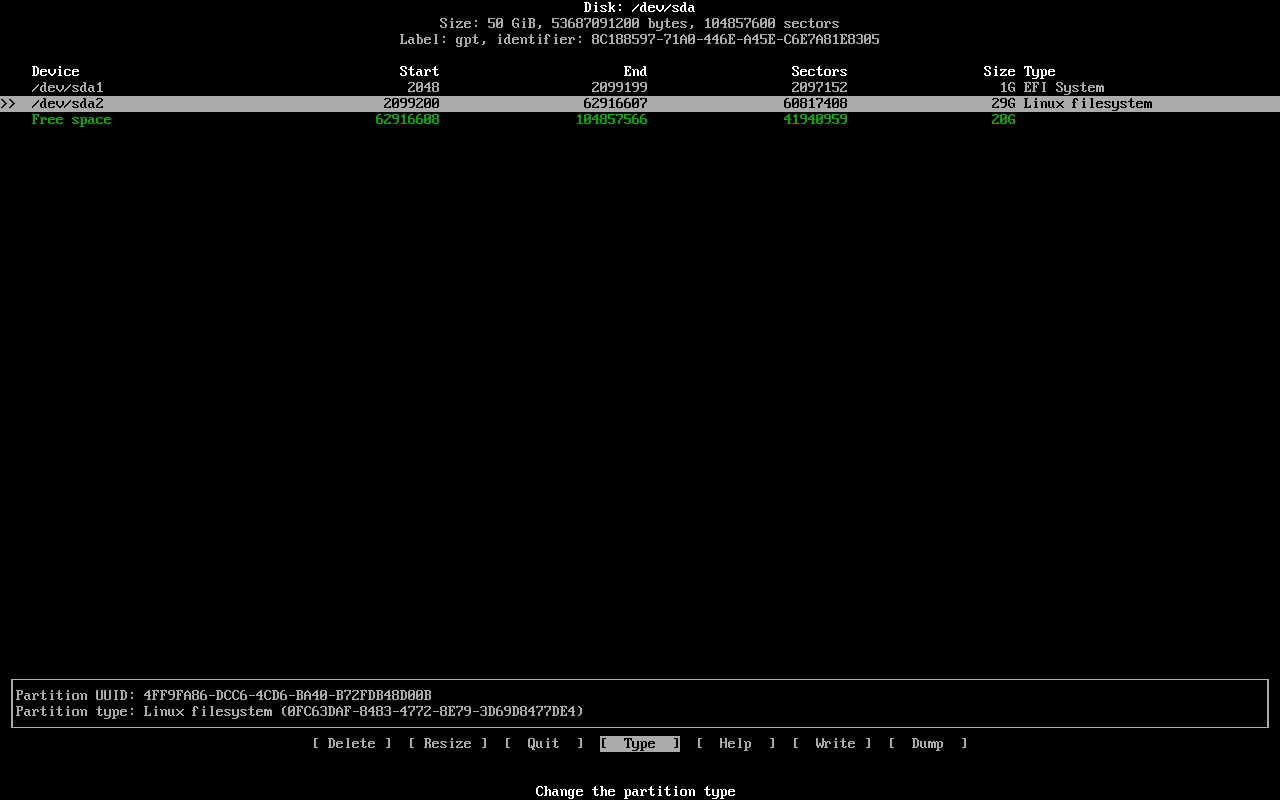The width and height of the screenshot is (1280, 800).
Task: Click the Start column header
Action: pyautogui.click(x=419, y=71)
